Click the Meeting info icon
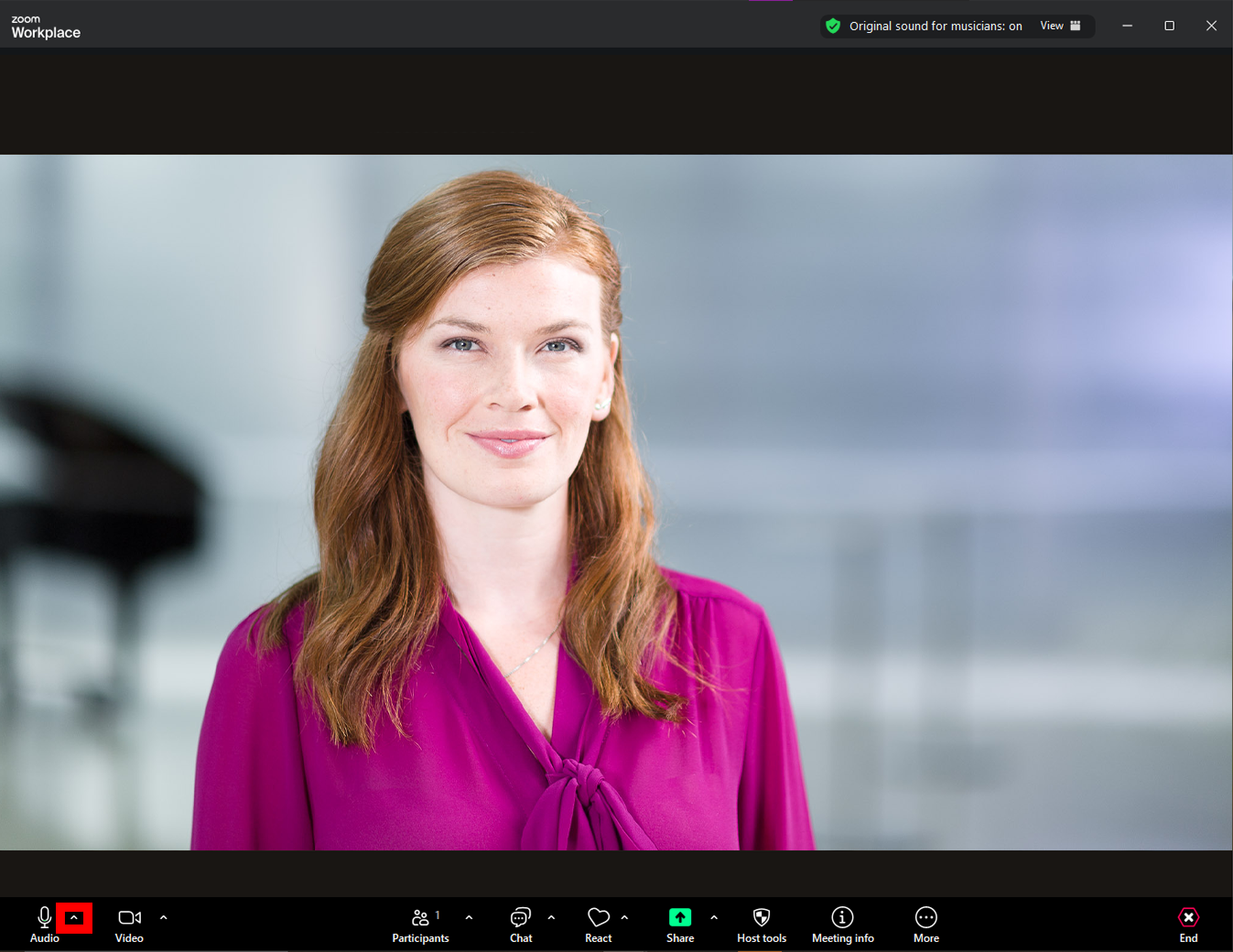This screenshot has width=1233, height=952. click(x=842, y=917)
